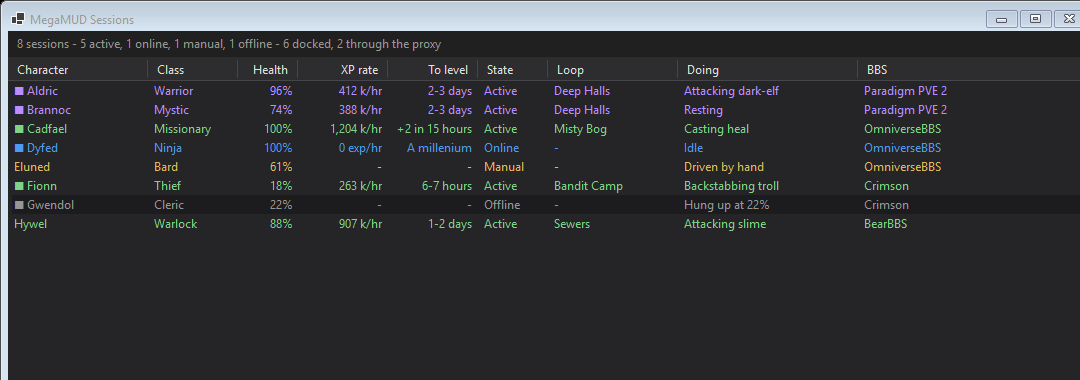Click the Warlock class cell

(175, 224)
